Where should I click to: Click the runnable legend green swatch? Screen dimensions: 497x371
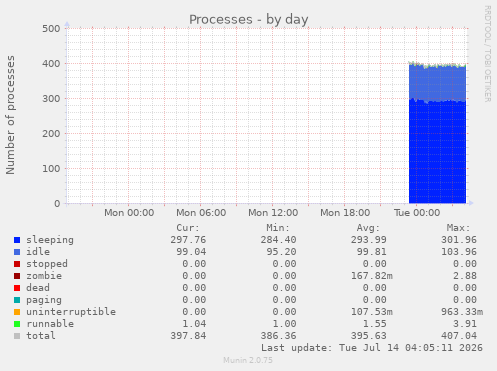pos(17,324)
